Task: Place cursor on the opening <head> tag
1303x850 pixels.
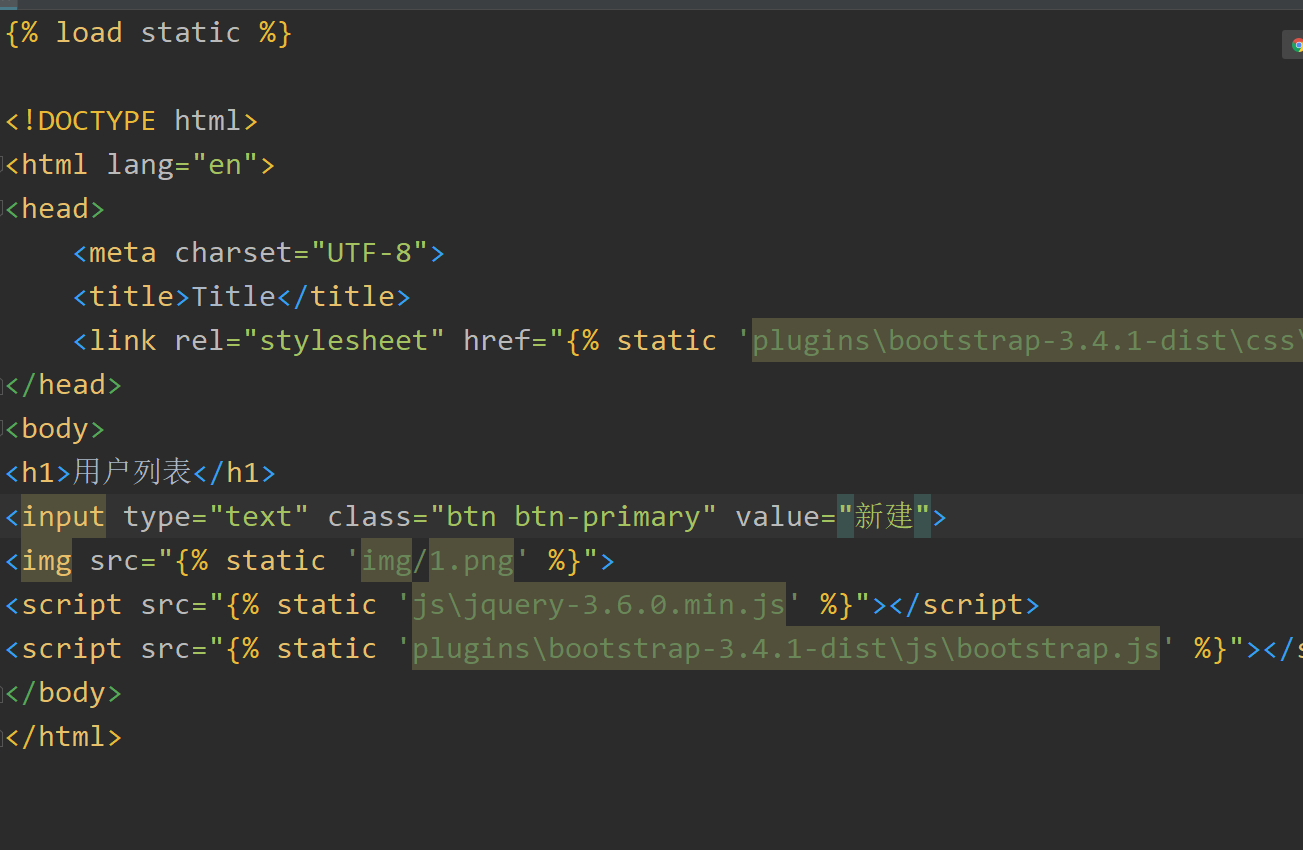Action: [x=55, y=209]
